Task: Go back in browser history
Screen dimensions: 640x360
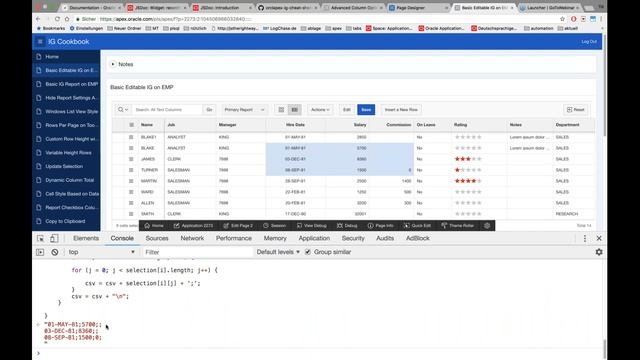Action: click(38, 19)
